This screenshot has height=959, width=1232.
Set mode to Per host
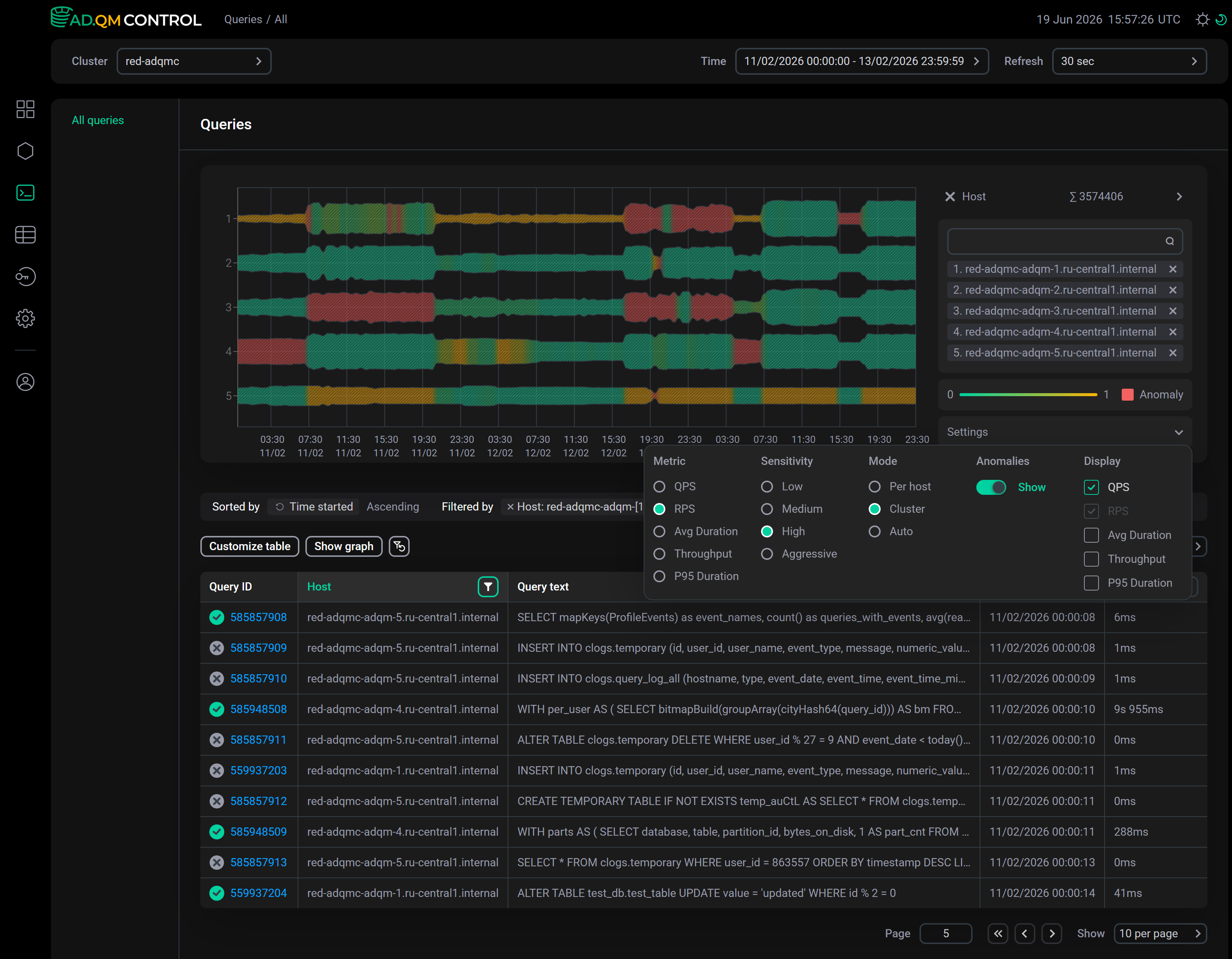[874, 486]
